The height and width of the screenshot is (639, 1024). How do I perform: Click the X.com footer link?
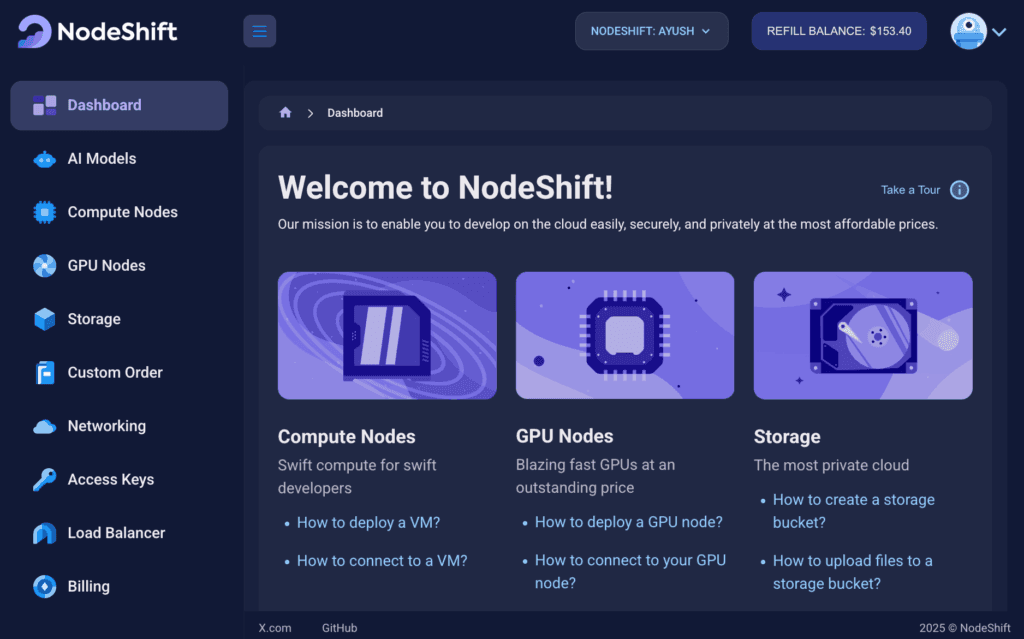(x=275, y=628)
